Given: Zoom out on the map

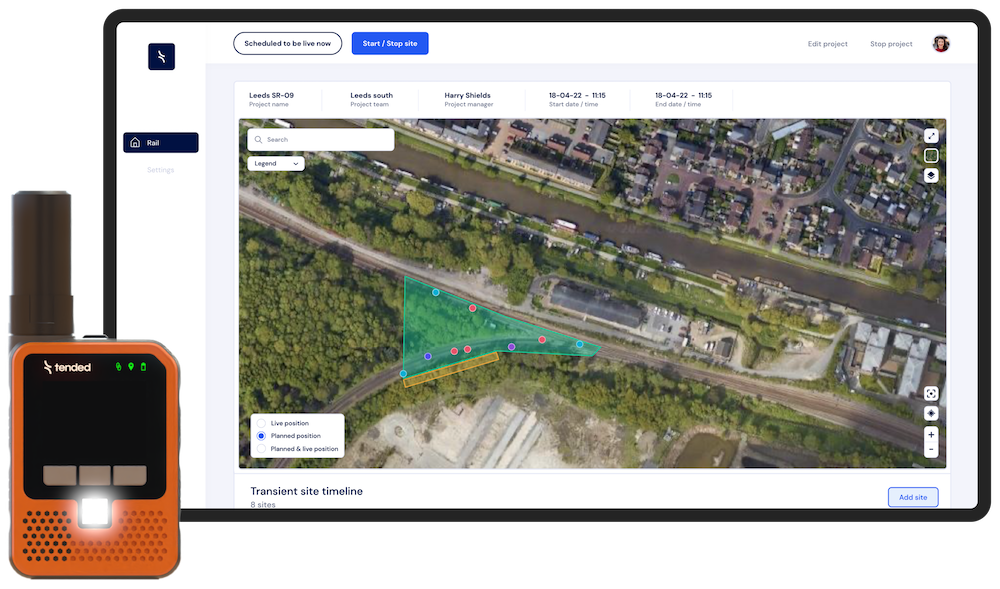Looking at the screenshot, I should pos(931,449).
